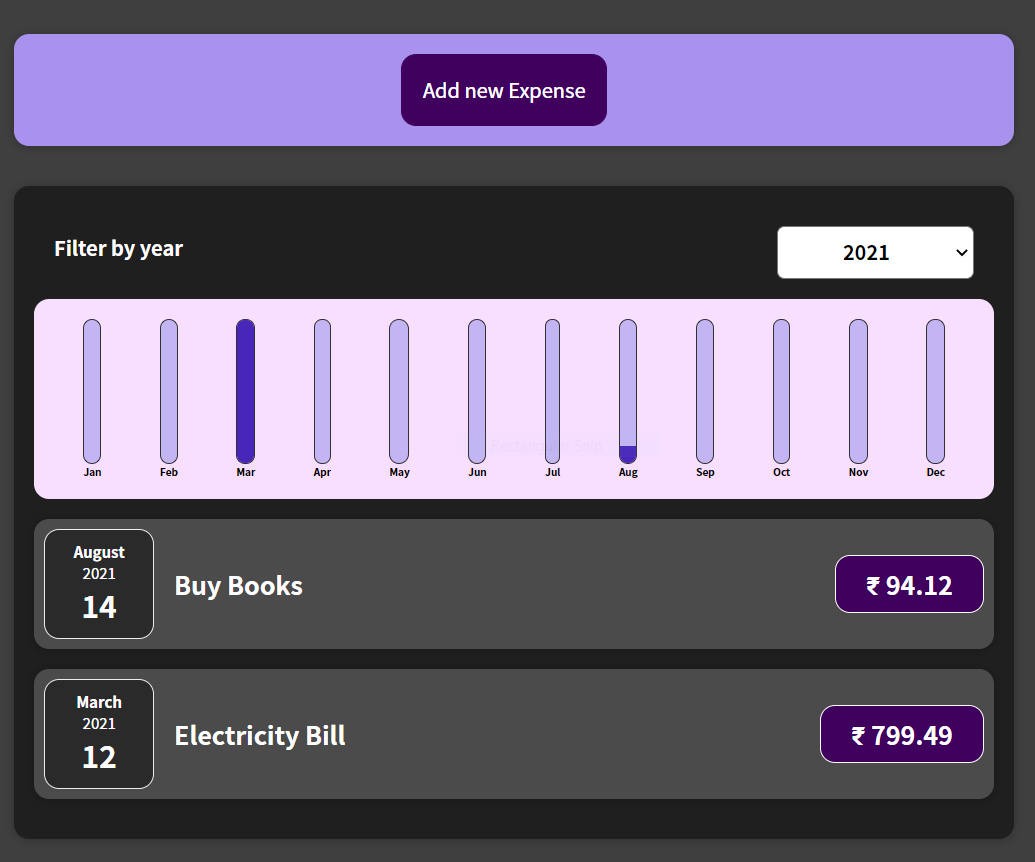This screenshot has height=862, width=1035.
Task: Select the filled March chart bar
Action: pyautogui.click(x=245, y=391)
